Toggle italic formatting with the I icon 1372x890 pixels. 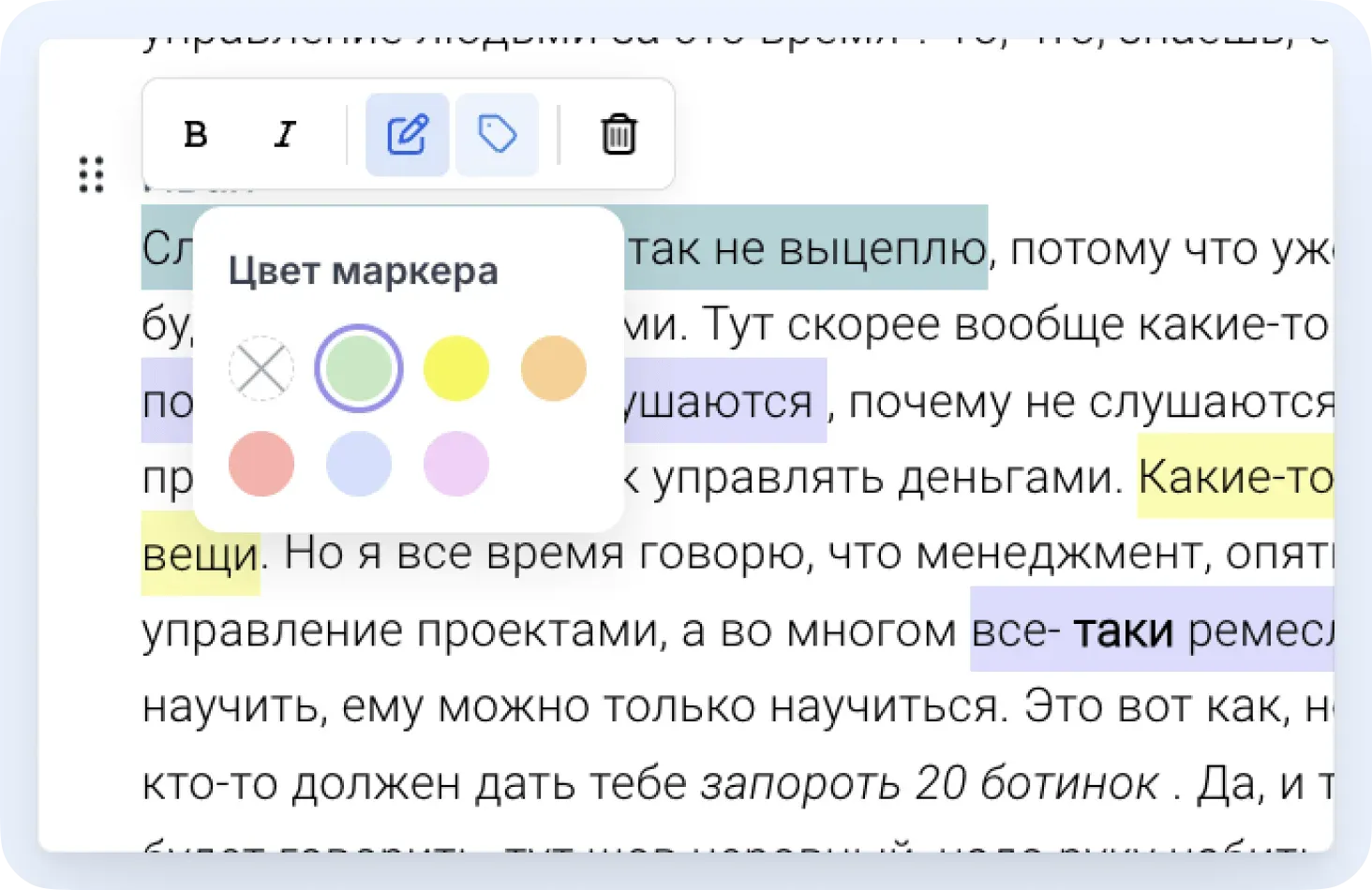[x=285, y=135]
